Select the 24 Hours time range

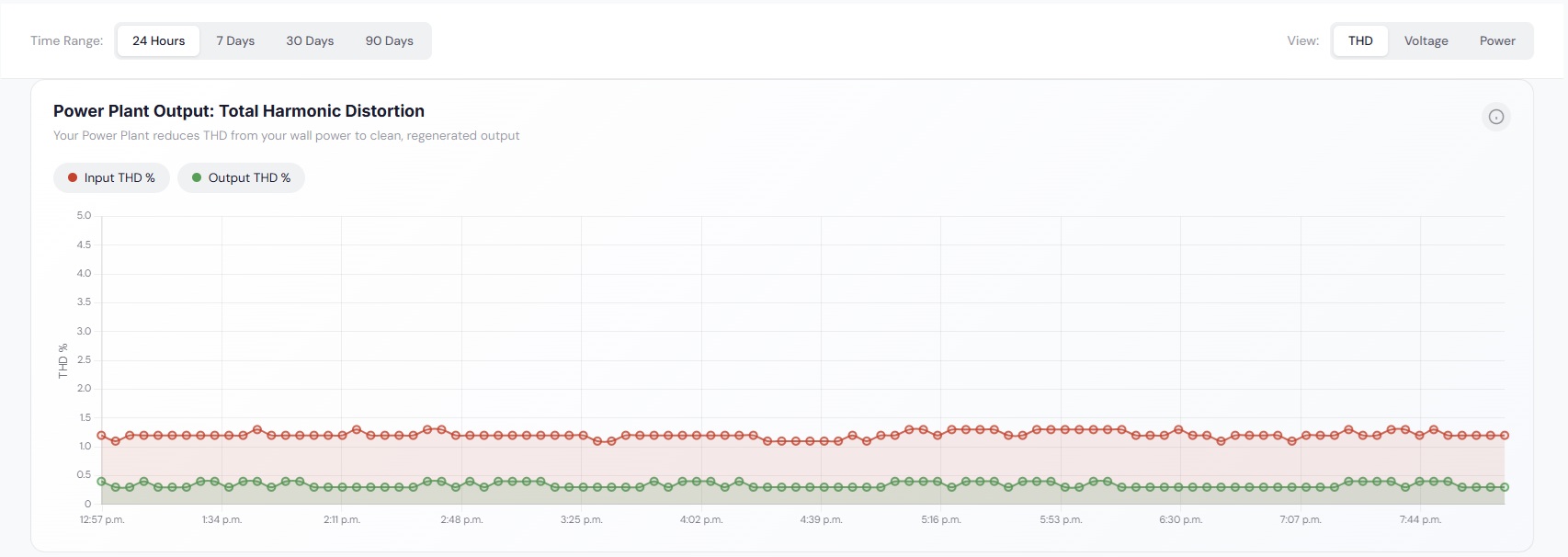[158, 41]
